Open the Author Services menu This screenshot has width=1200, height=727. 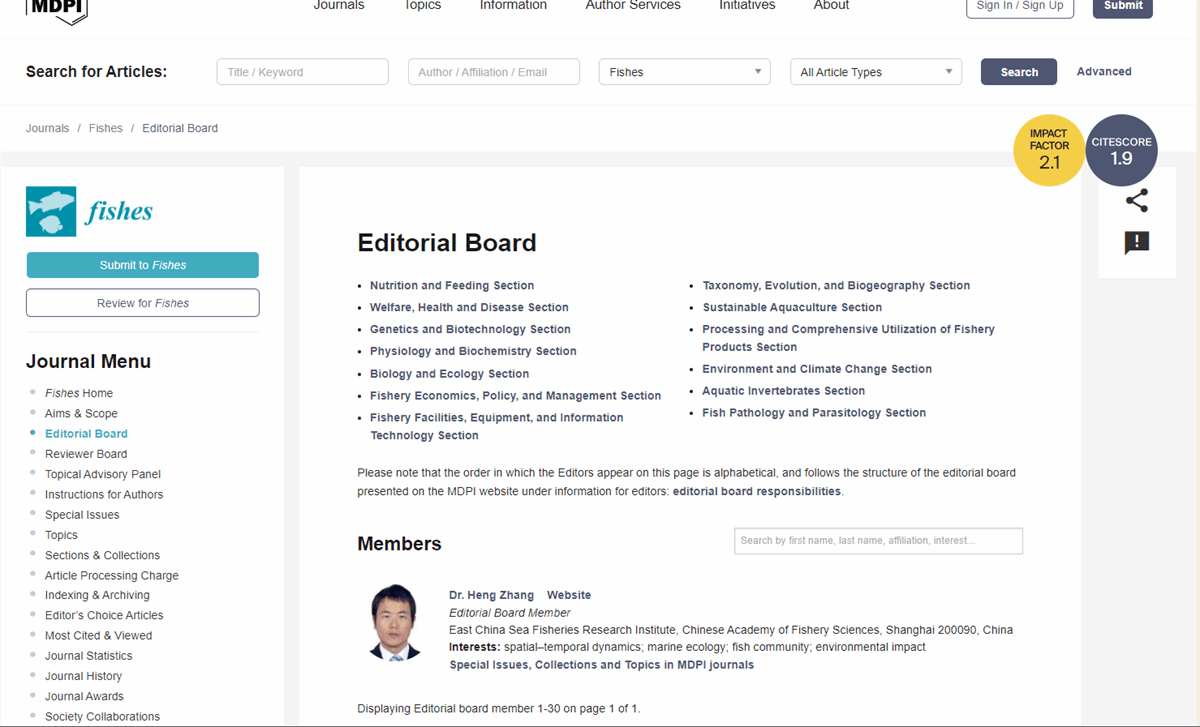(633, 6)
